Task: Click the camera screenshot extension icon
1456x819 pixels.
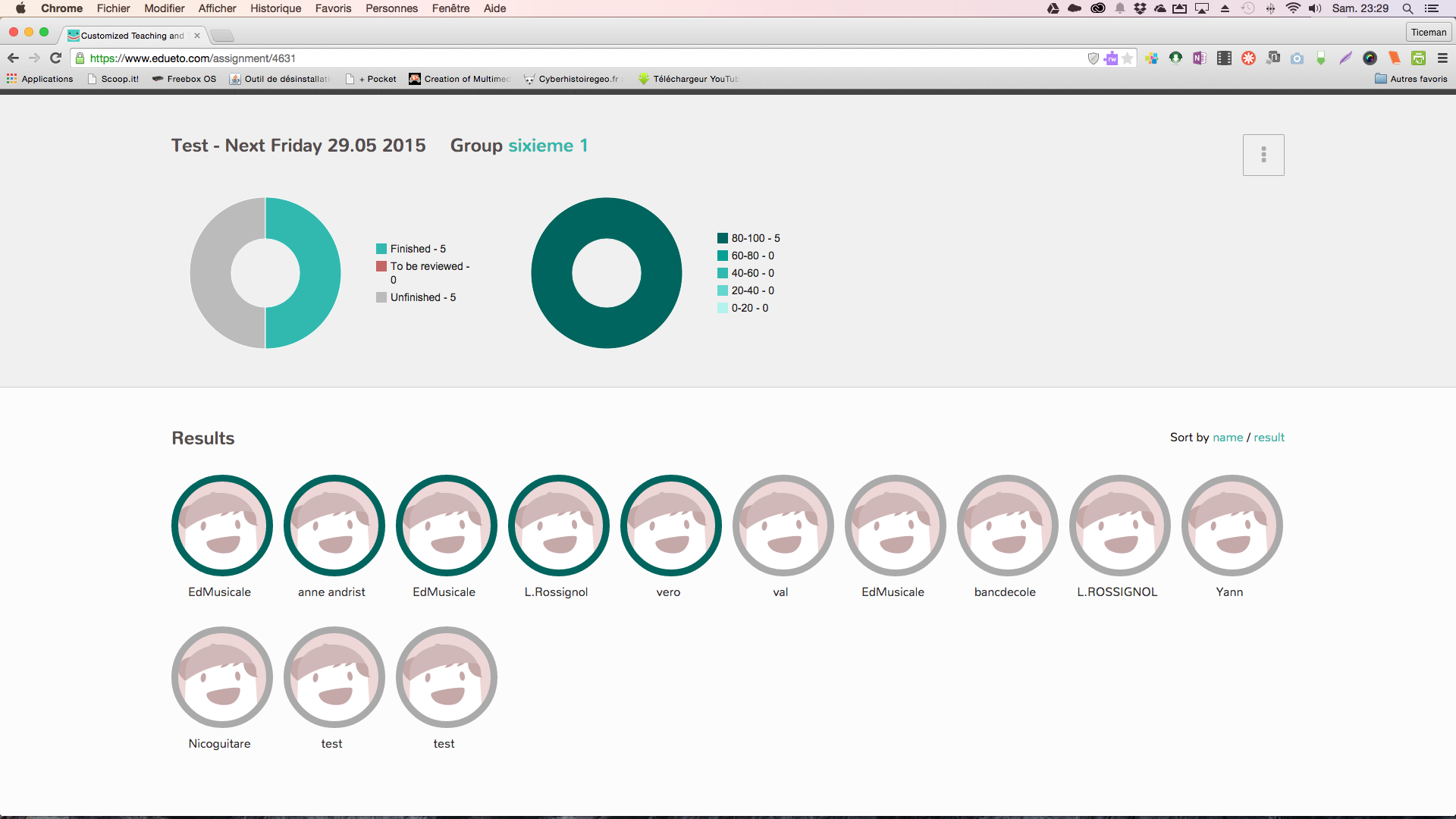Action: pyautogui.click(x=1297, y=58)
